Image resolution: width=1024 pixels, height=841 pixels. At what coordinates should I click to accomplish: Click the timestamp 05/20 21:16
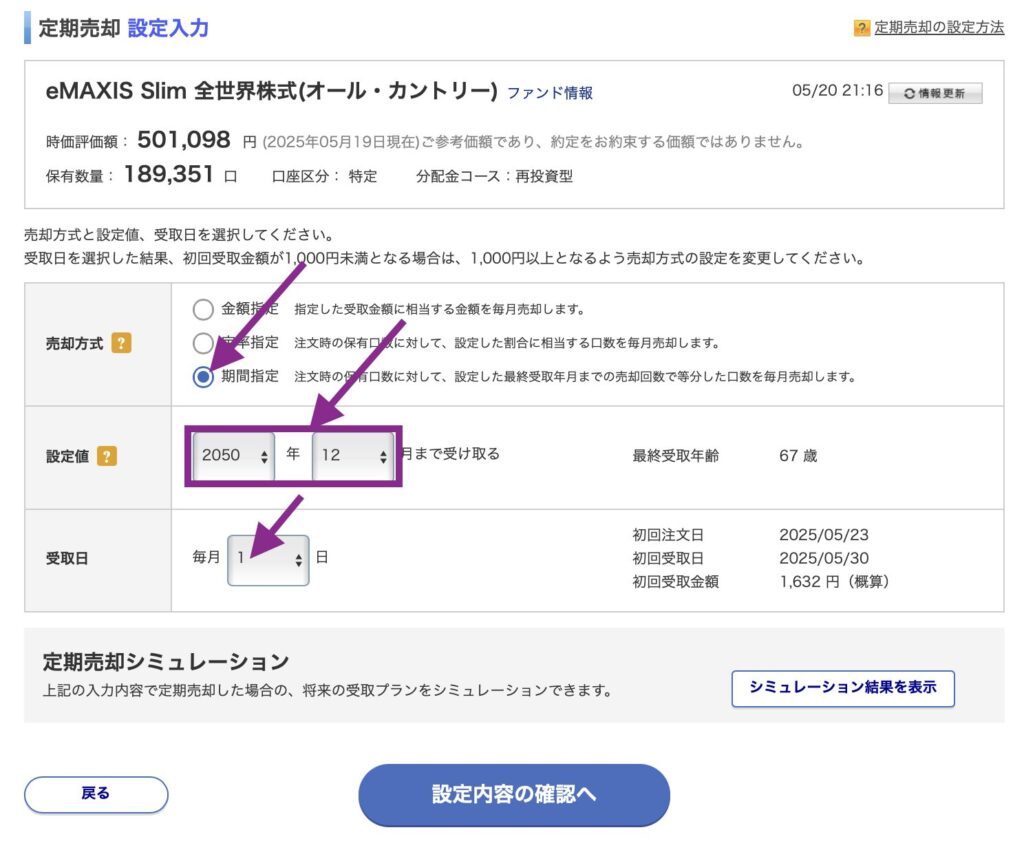(837, 91)
